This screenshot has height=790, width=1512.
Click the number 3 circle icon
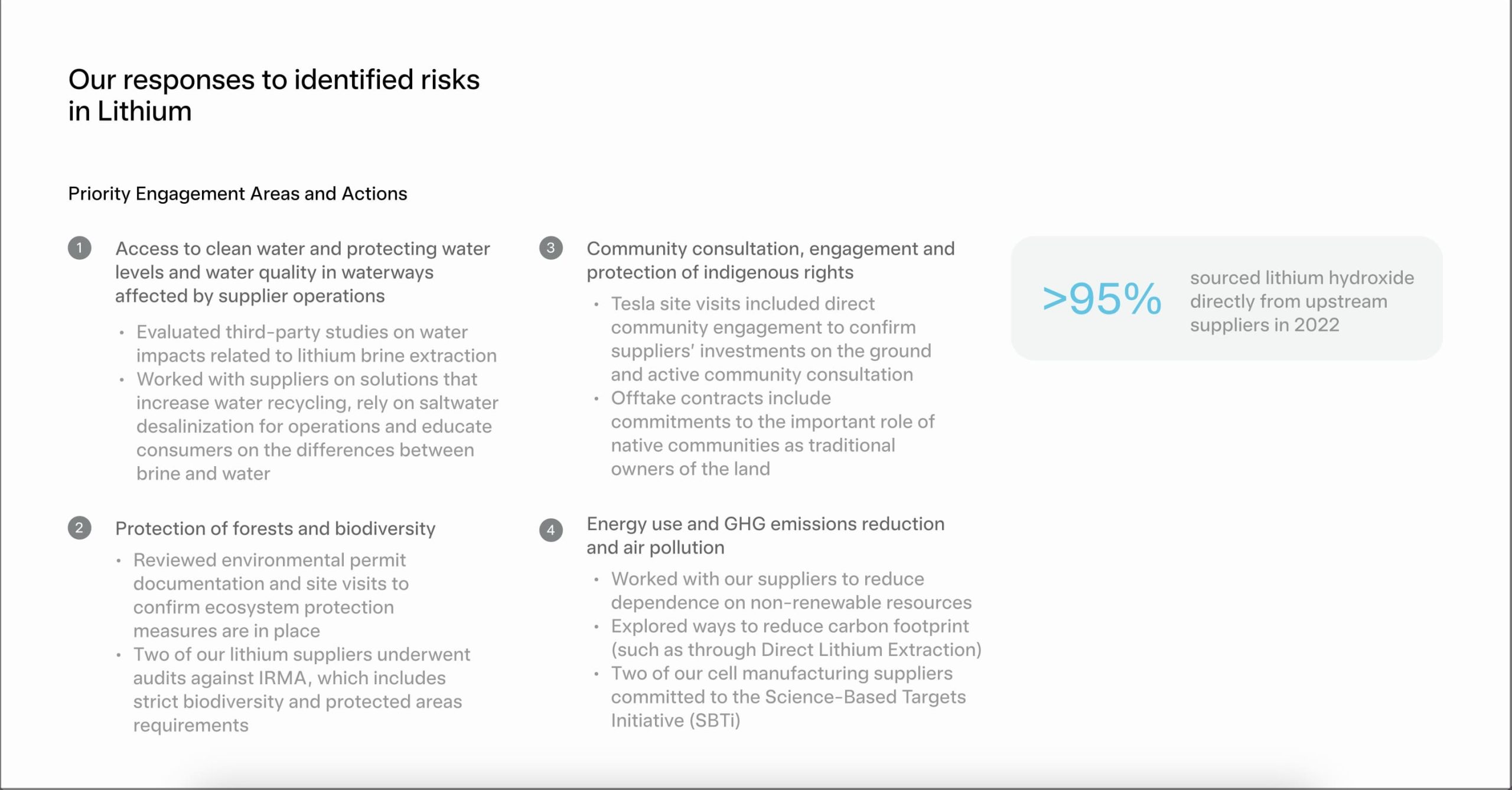(x=550, y=248)
